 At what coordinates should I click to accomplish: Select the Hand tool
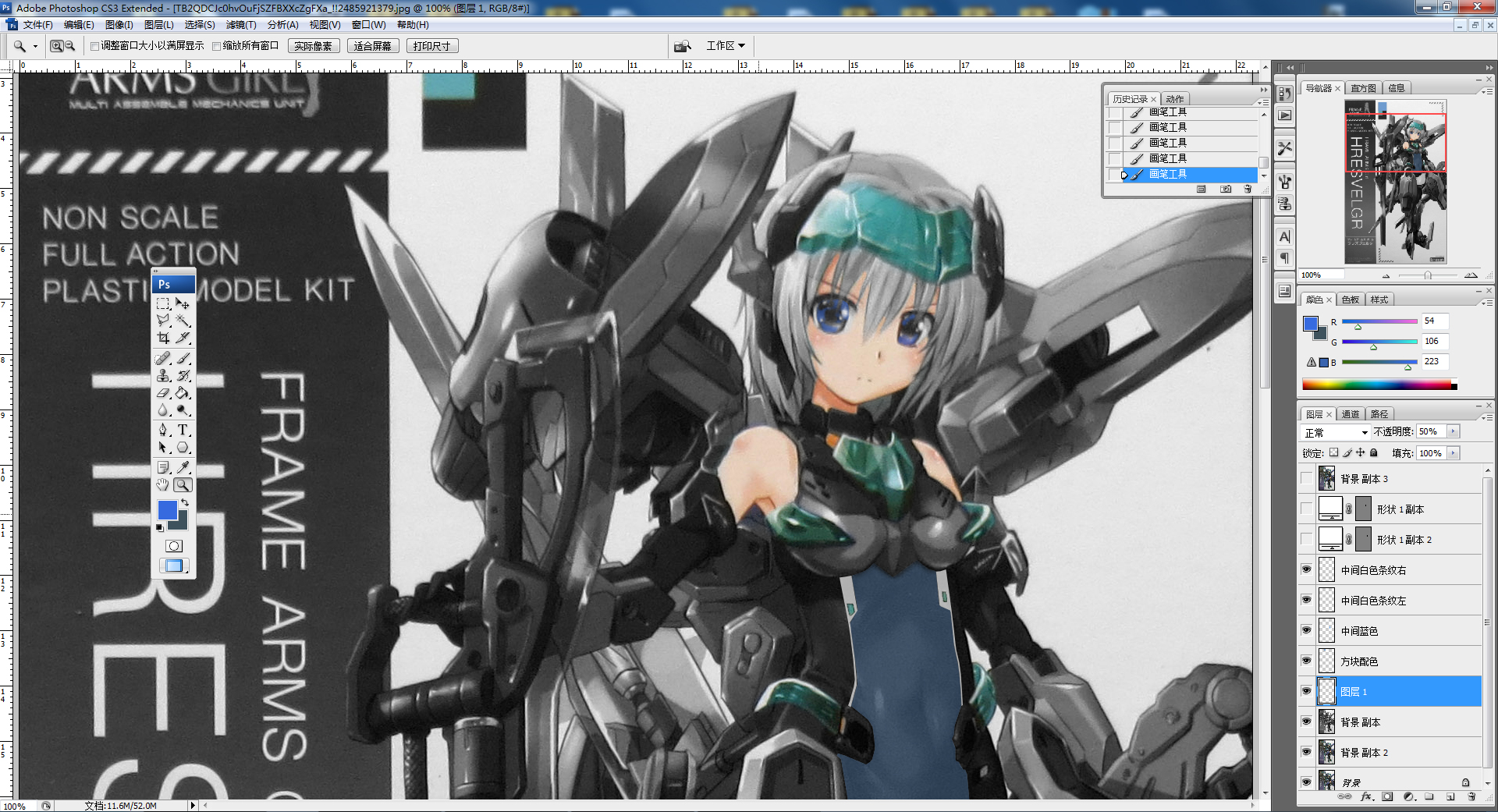click(163, 485)
